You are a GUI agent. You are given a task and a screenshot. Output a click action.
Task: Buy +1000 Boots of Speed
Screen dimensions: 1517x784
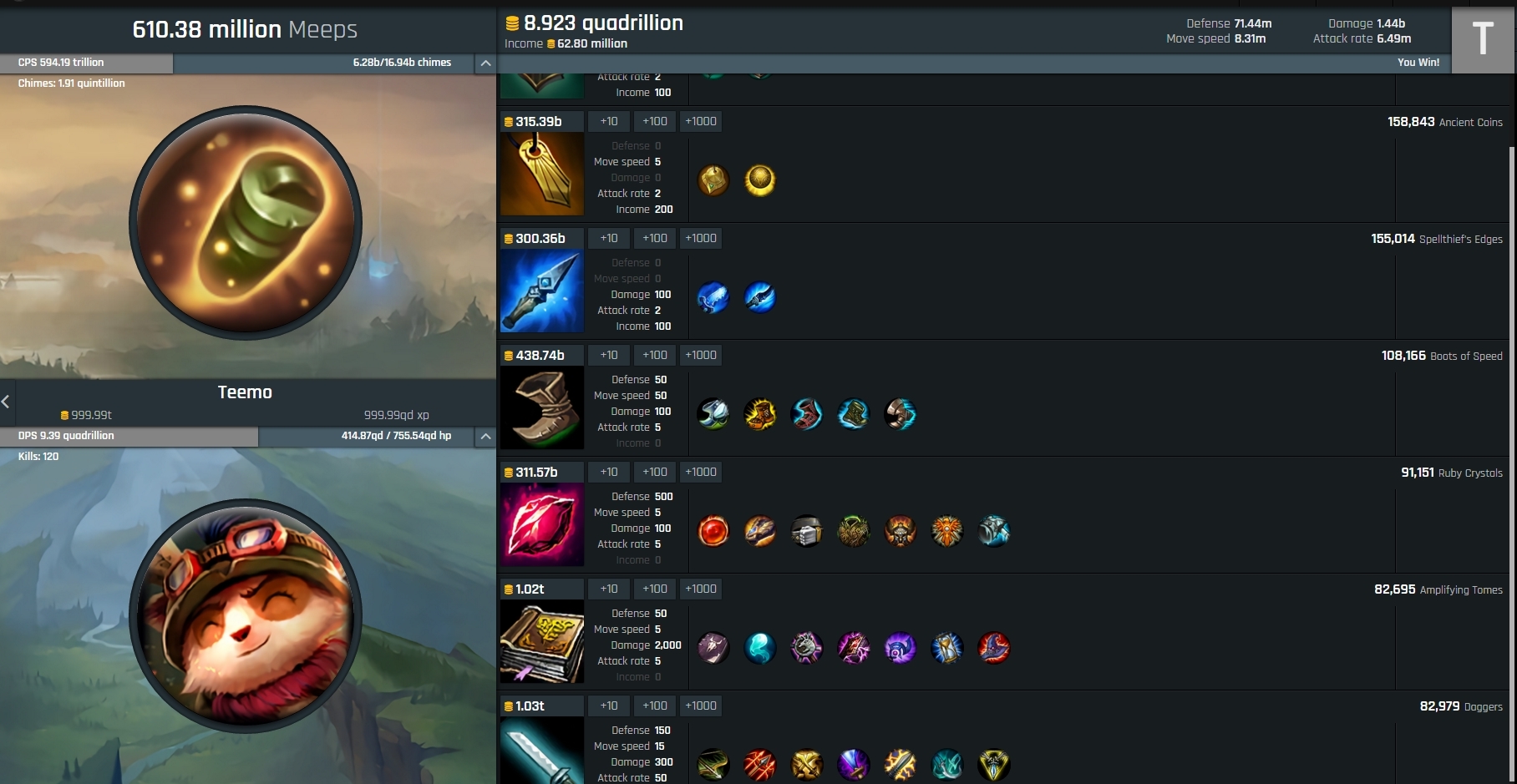tap(701, 355)
